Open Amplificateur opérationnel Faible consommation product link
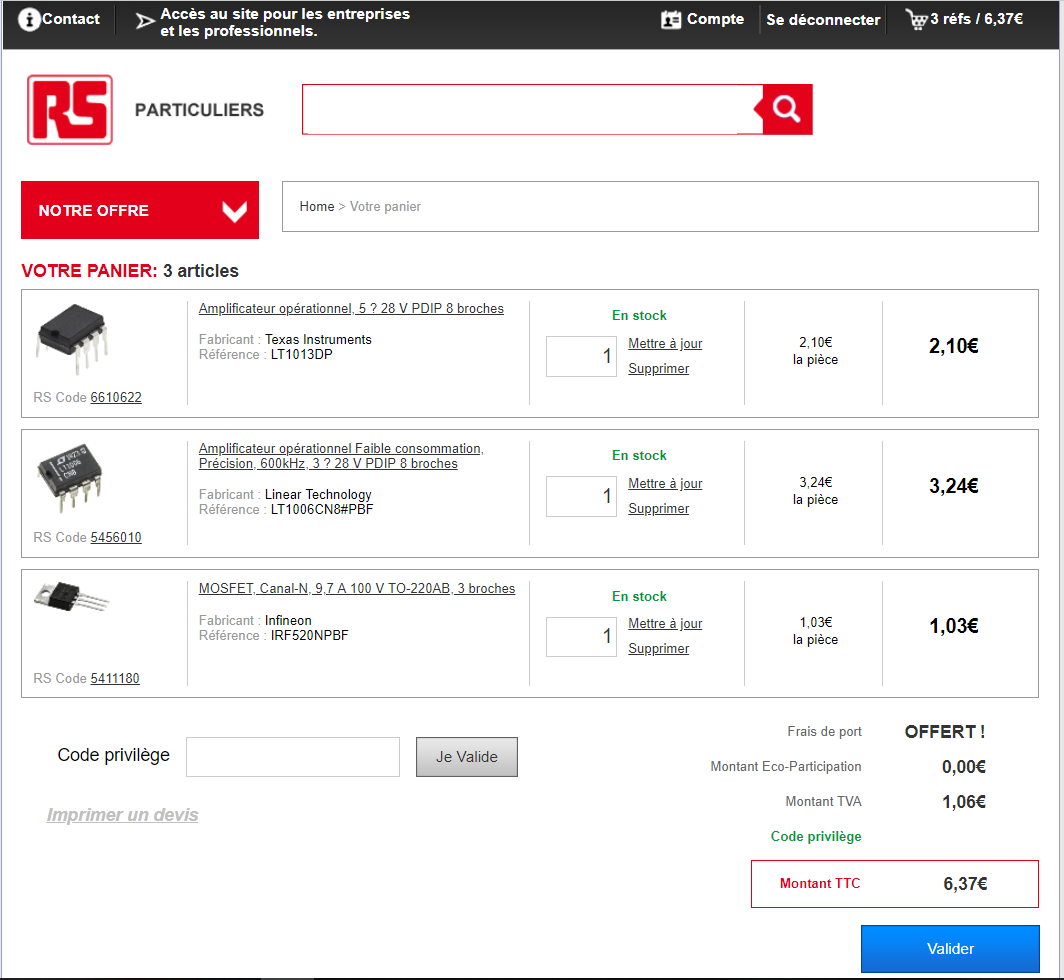Screen dimensions: 1064x980 [x=341, y=456]
